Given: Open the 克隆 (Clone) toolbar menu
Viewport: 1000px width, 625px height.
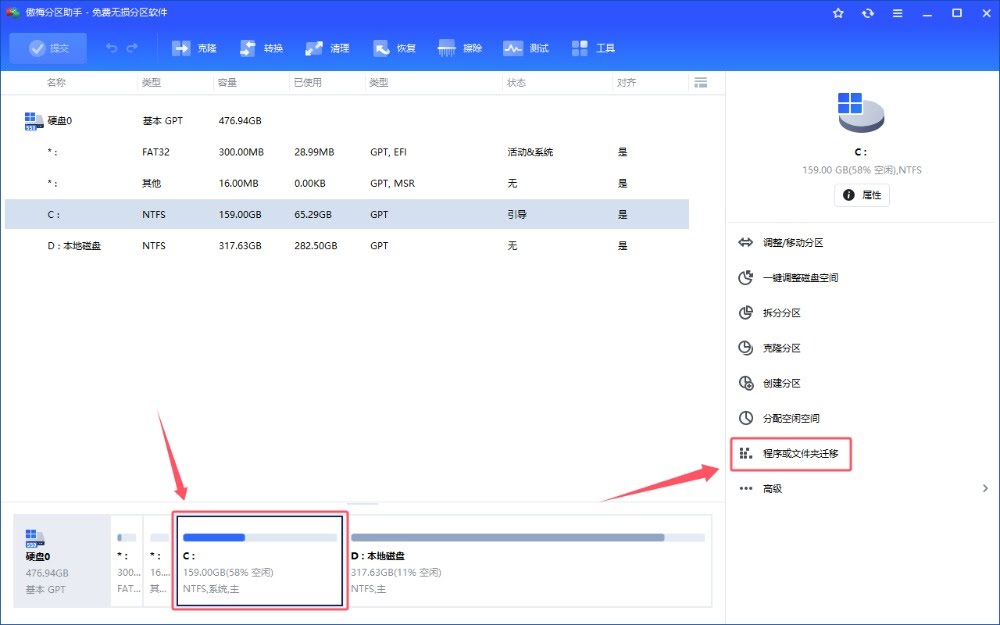Looking at the screenshot, I should tap(195, 48).
